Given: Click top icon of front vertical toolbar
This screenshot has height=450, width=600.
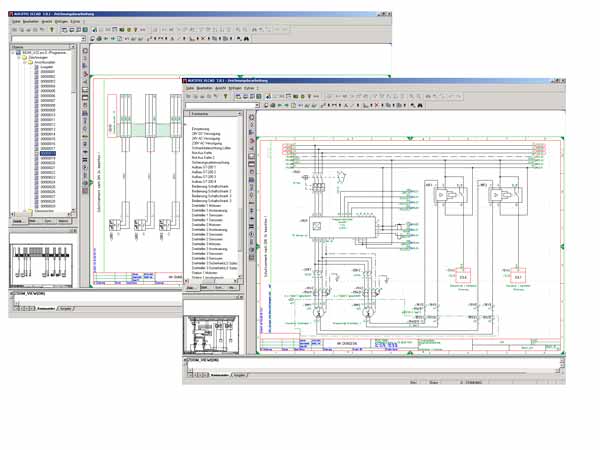Looking at the screenshot, I should click(x=251, y=117).
